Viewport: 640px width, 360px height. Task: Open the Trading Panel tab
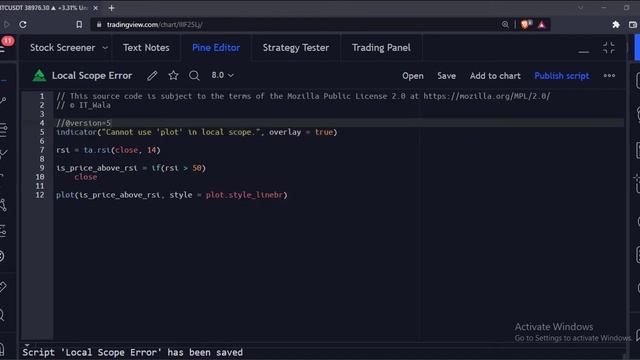click(x=381, y=48)
